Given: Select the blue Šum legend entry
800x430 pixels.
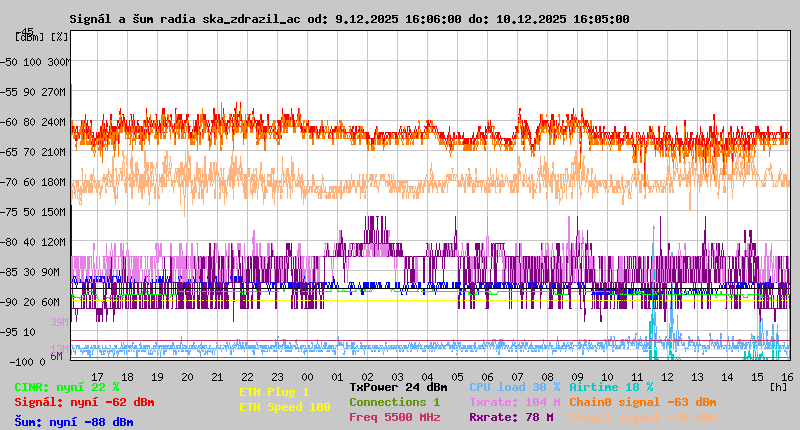Looking at the screenshot, I should (74, 422).
